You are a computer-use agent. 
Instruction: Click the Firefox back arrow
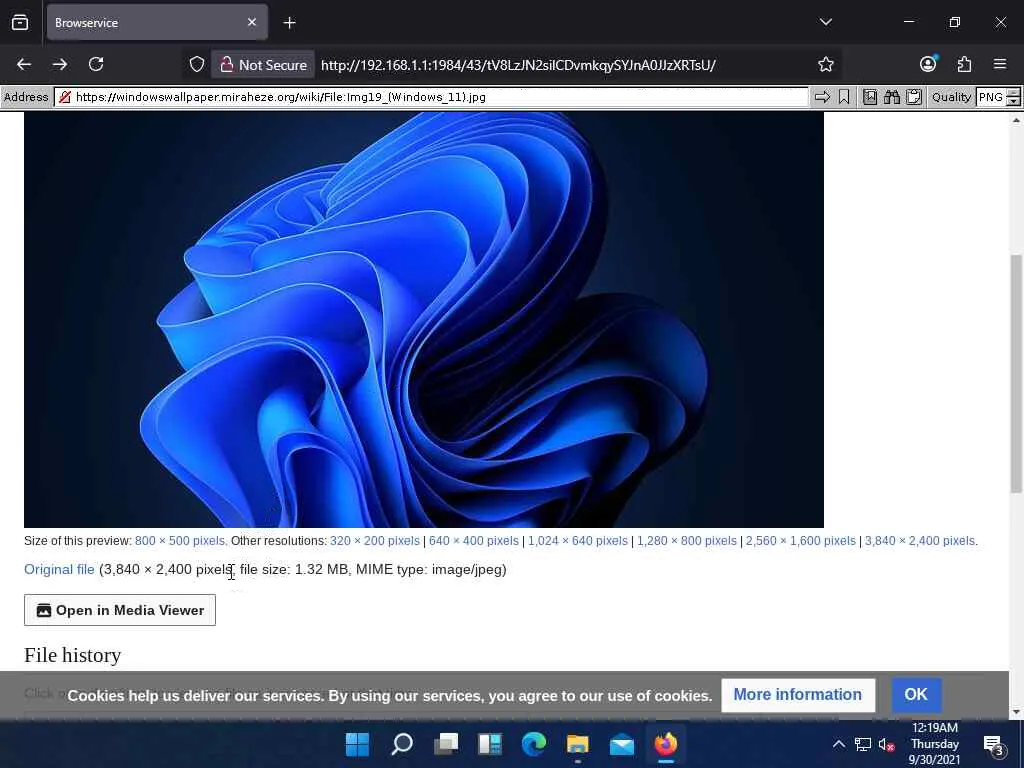pos(24,65)
